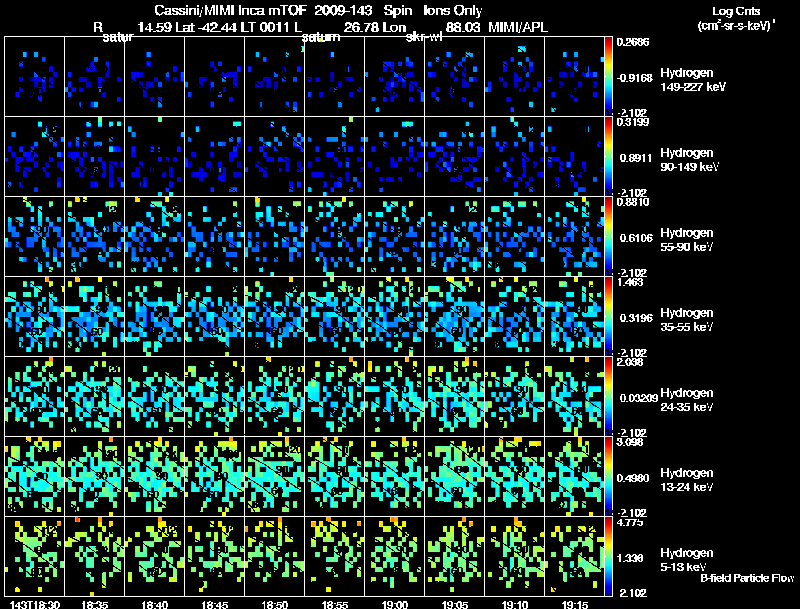Click the 'Hydrogen 149-227 keV' row label
The height and width of the screenshot is (609, 800).
pos(693,80)
